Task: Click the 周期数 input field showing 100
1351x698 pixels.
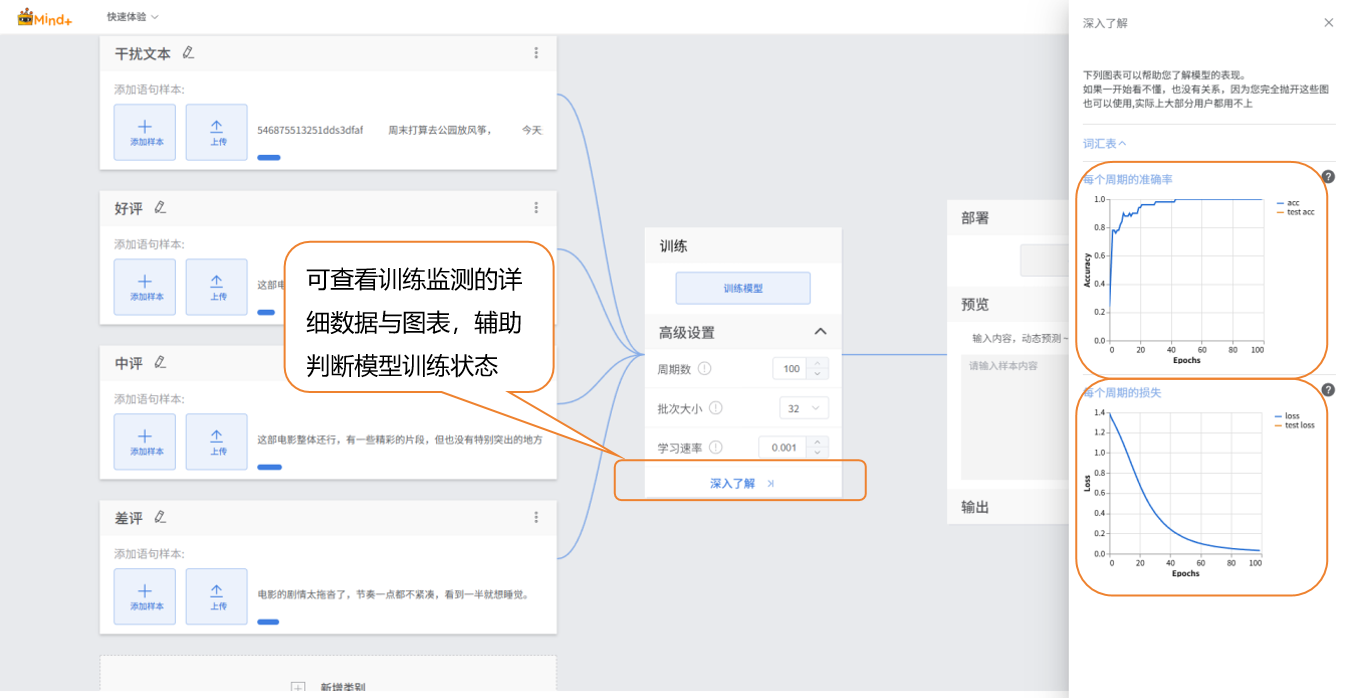Action: coord(791,369)
